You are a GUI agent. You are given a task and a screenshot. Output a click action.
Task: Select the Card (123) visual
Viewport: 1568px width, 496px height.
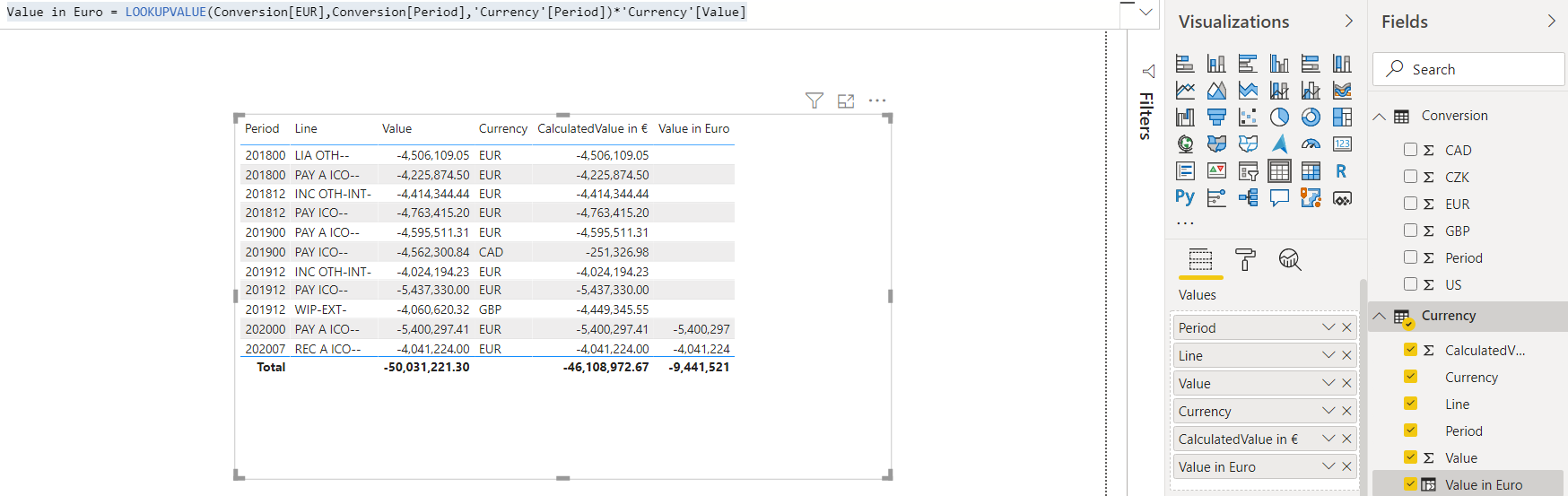1342,144
